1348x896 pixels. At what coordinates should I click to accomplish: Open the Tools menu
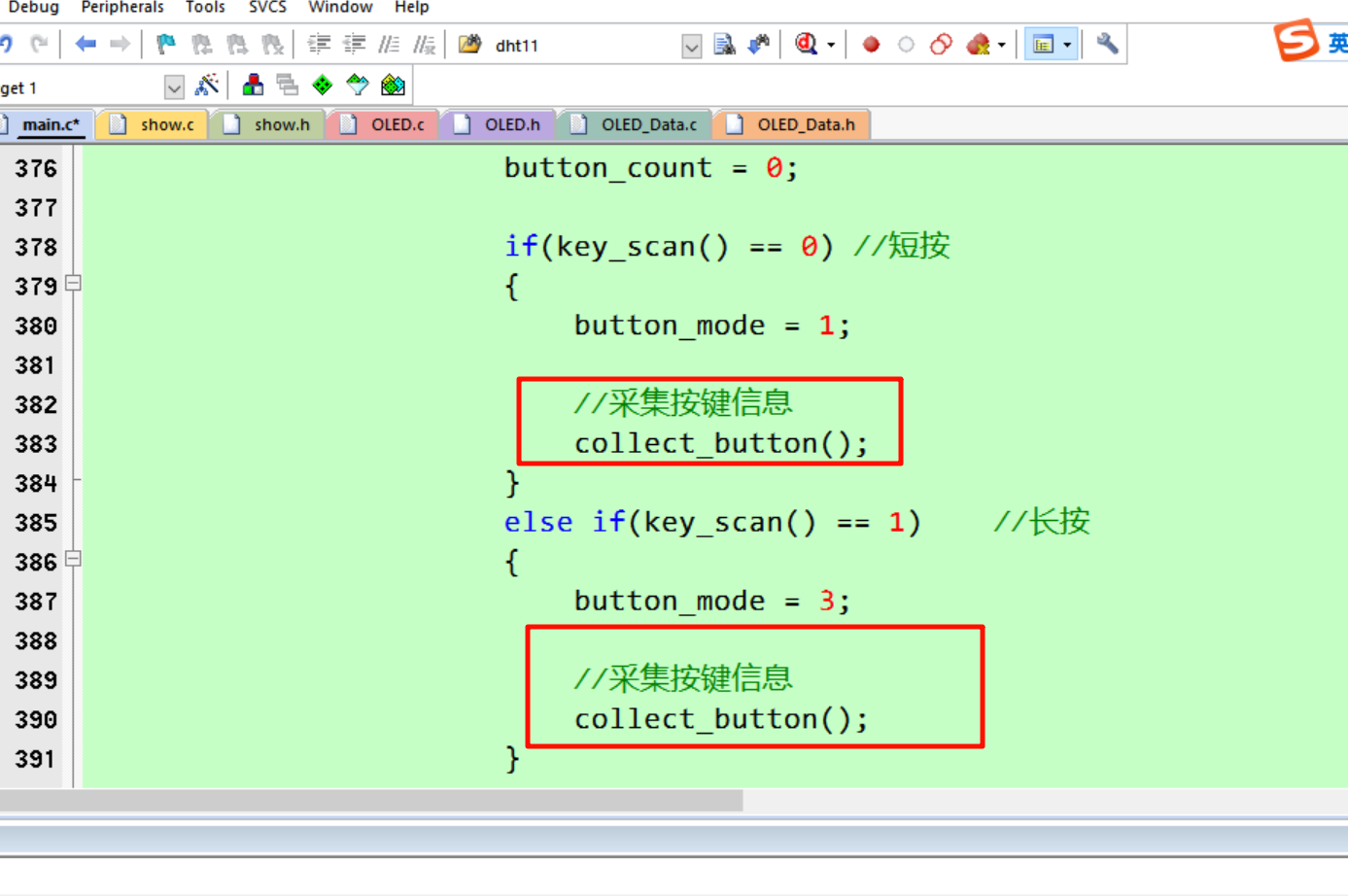pos(205,8)
